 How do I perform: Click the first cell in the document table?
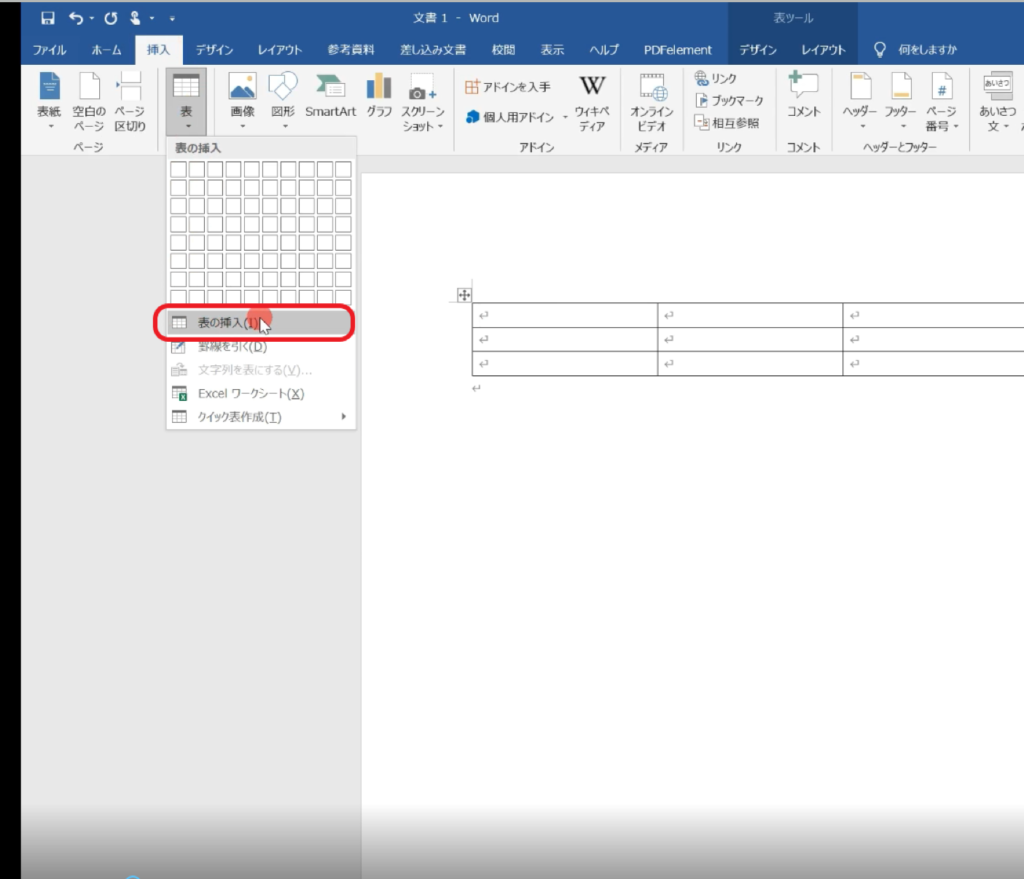tap(564, 315)
